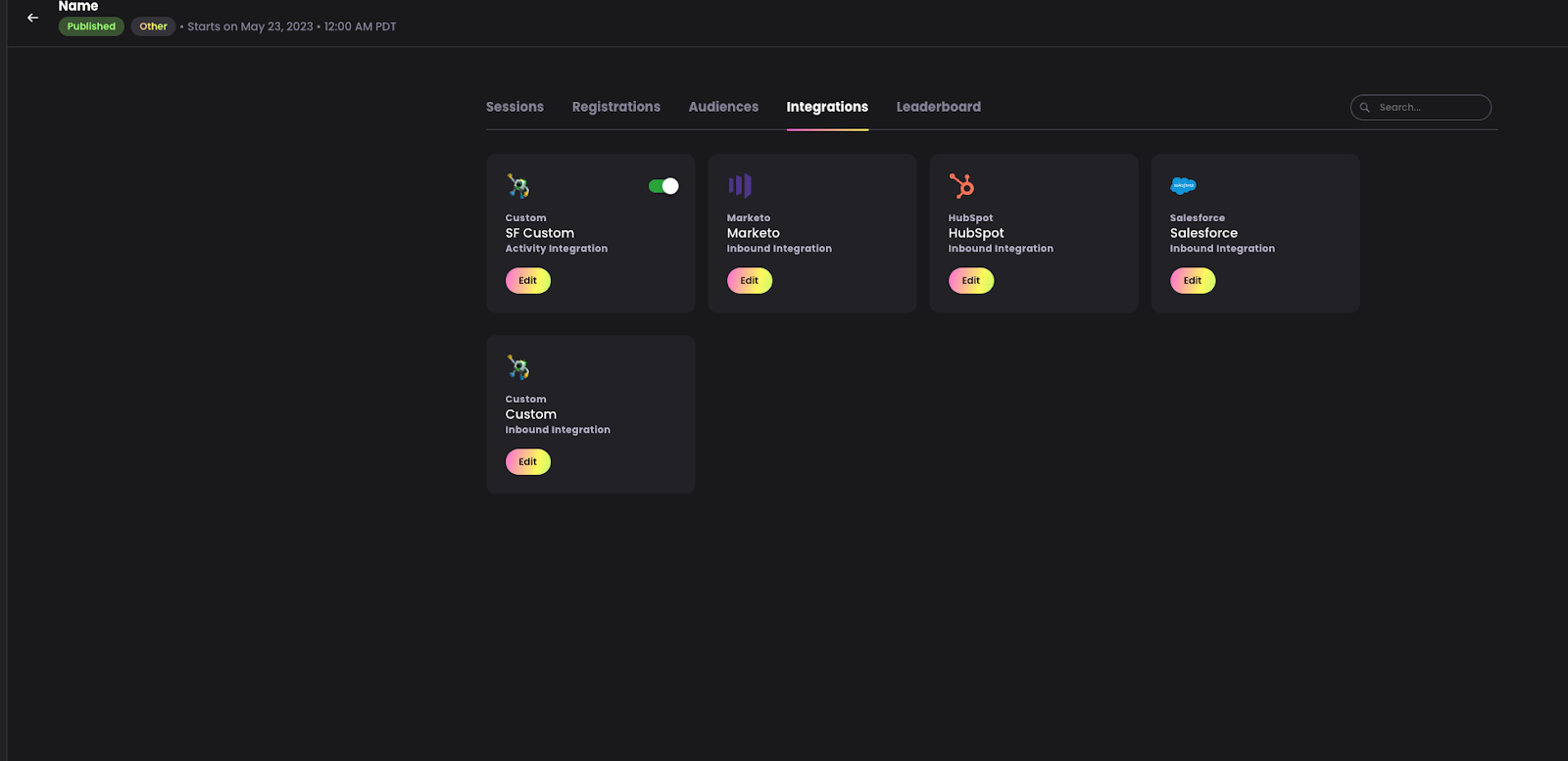
Task: Click into the Search input field
Action: click(1421, 108)
